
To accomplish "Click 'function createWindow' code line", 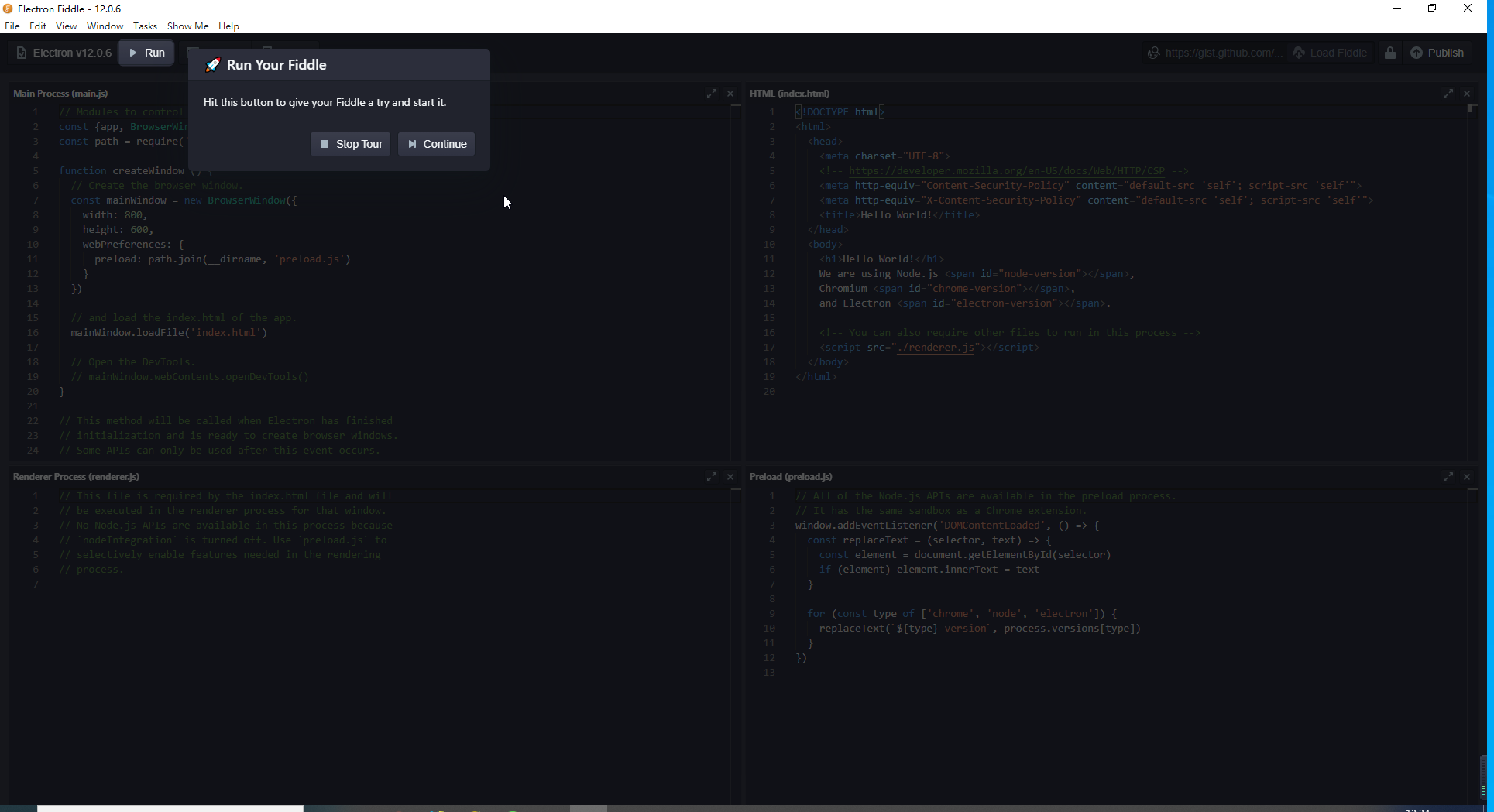I will [136, 171].
